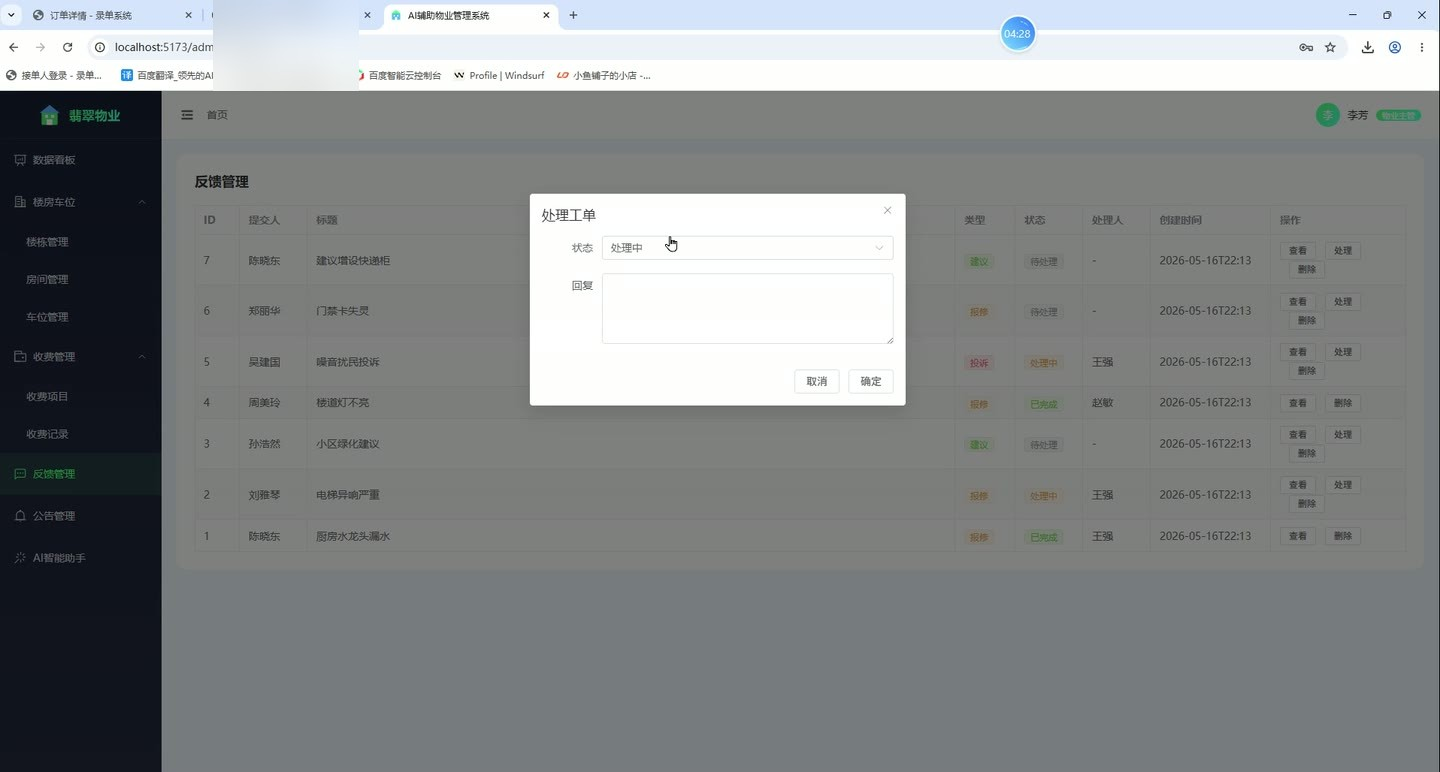Open 百度智能云控制台 bookmark

click(x=399, y=75)
